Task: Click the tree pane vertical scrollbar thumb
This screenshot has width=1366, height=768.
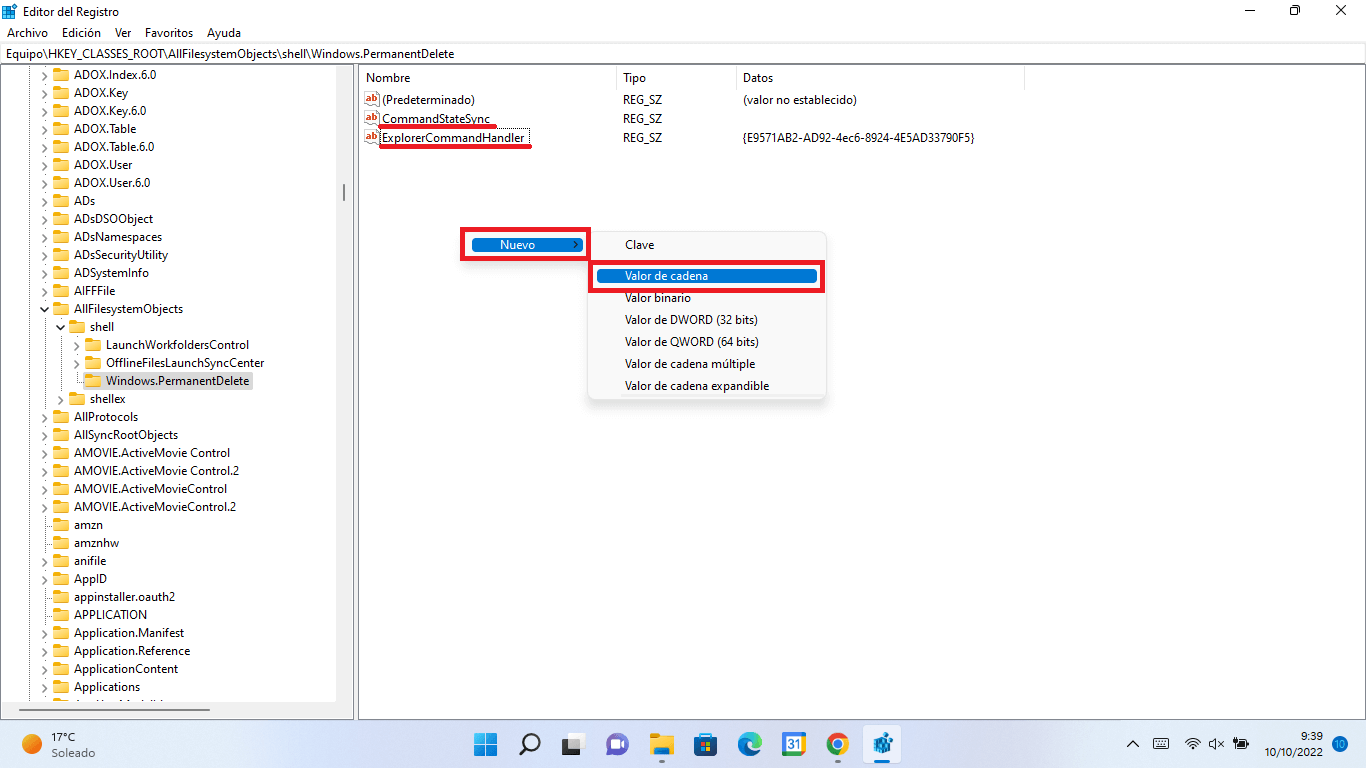Action: coord(344,192)
